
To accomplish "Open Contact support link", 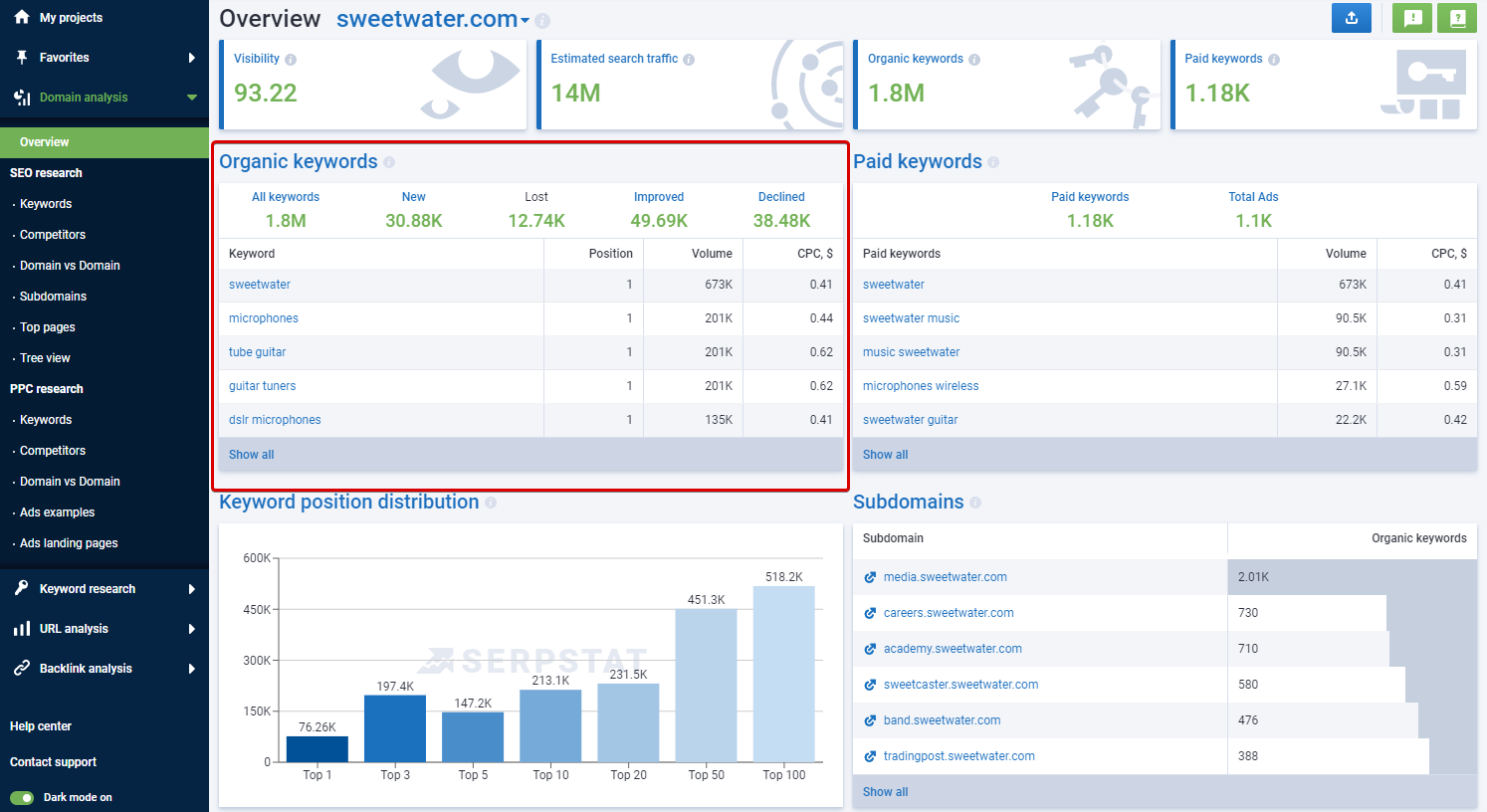I will [x=53, y=762].
